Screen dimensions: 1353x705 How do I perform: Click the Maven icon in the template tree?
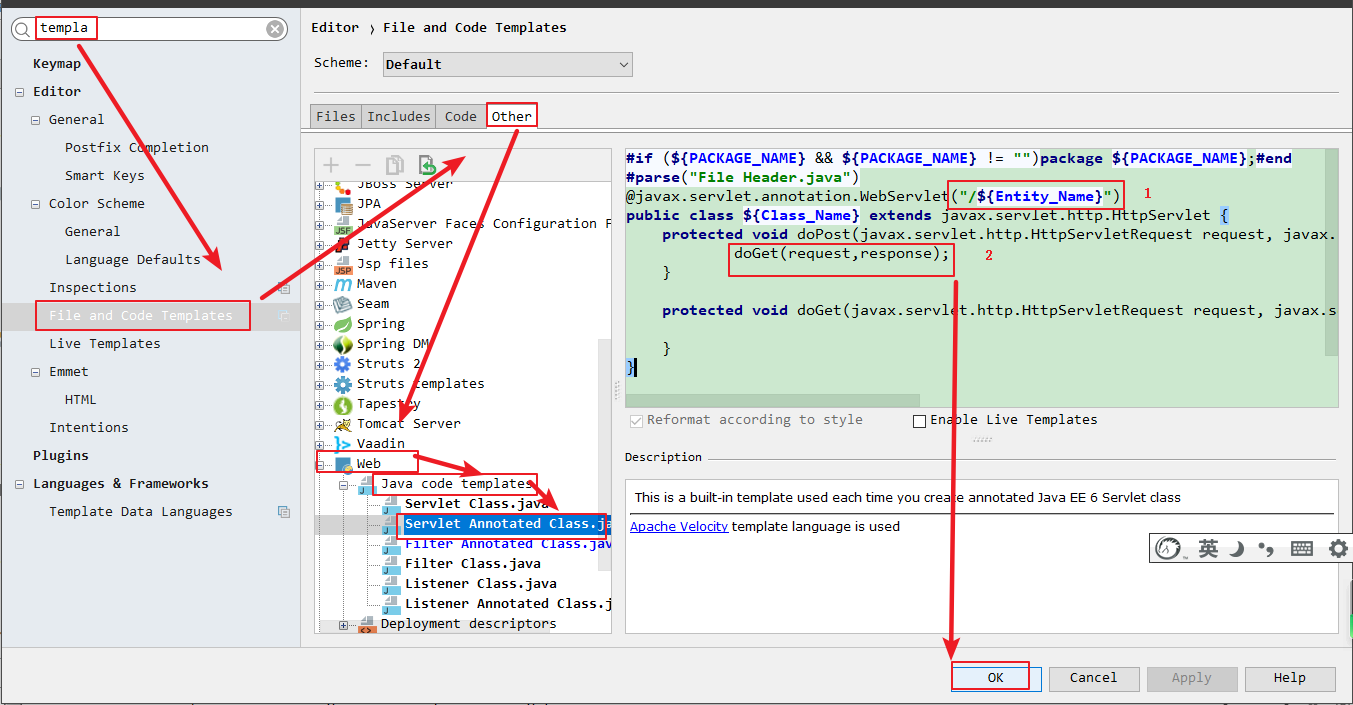click(343, 284)
